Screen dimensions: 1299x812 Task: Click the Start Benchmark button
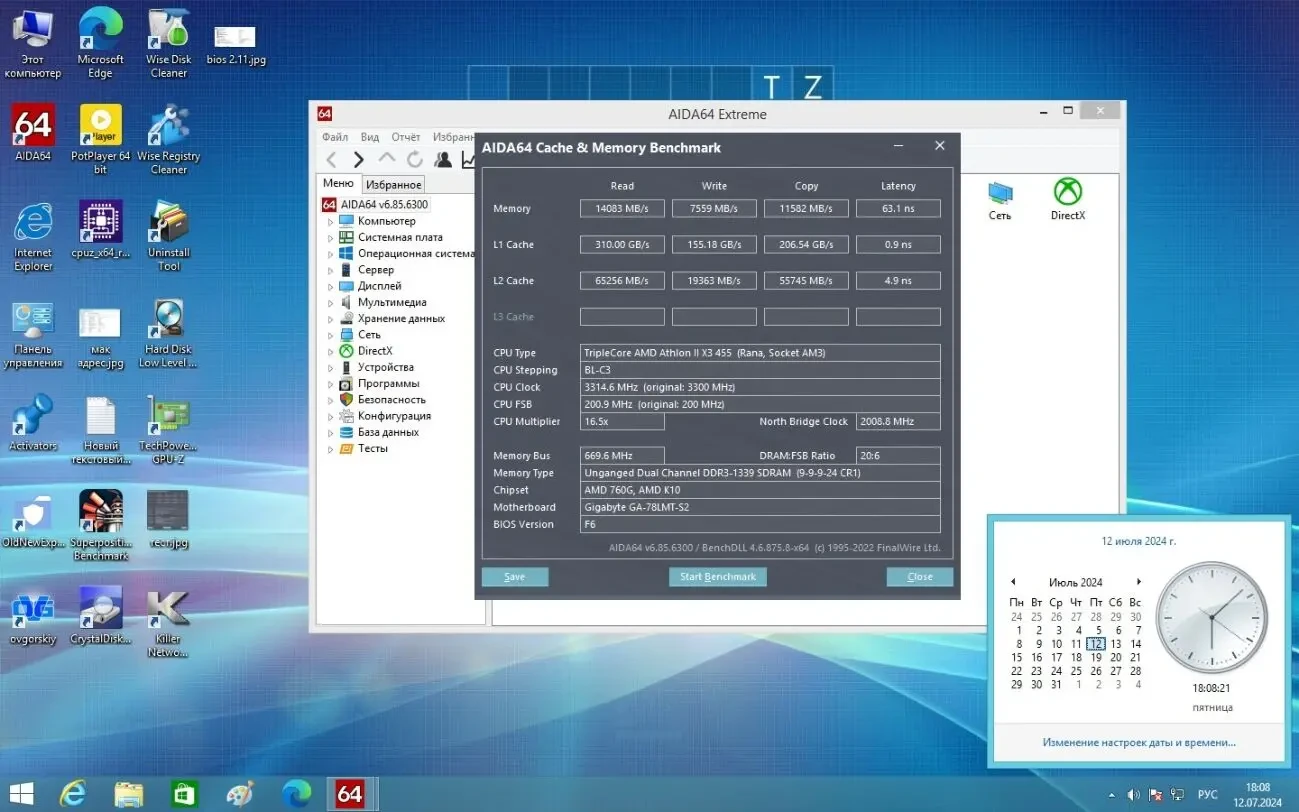(717, 576)
